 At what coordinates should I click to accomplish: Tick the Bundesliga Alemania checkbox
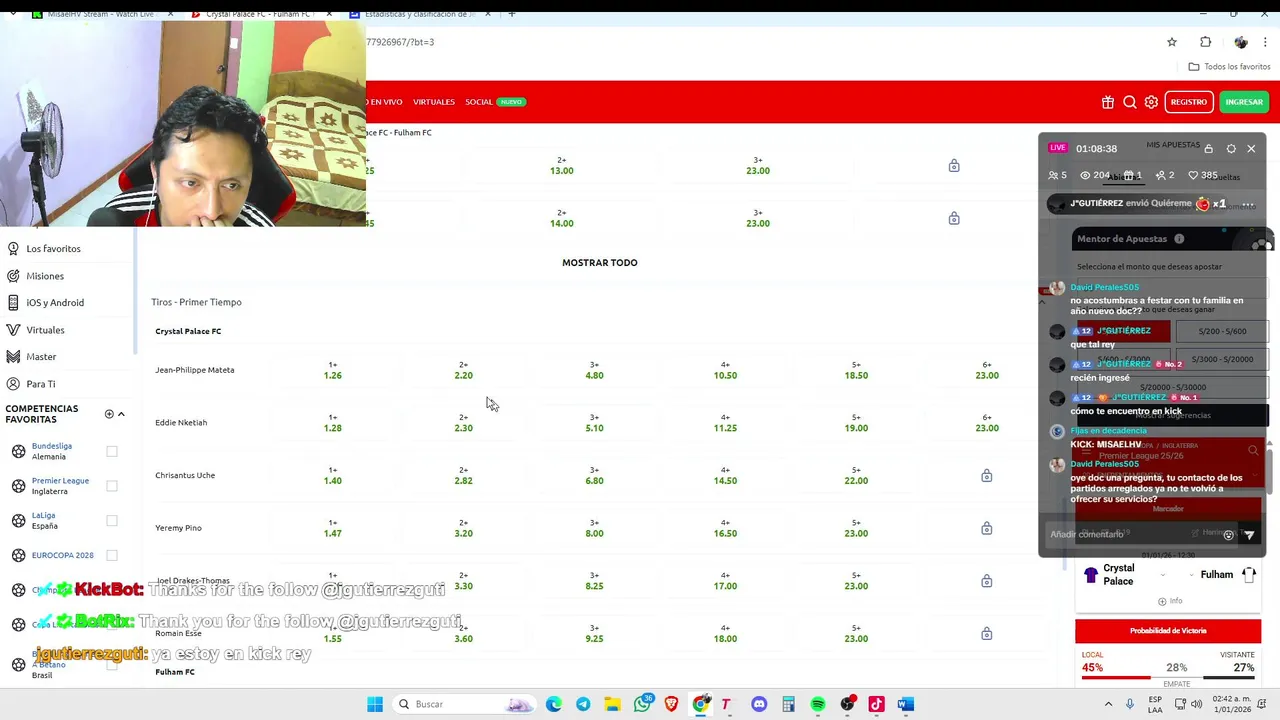pos(112,451)
